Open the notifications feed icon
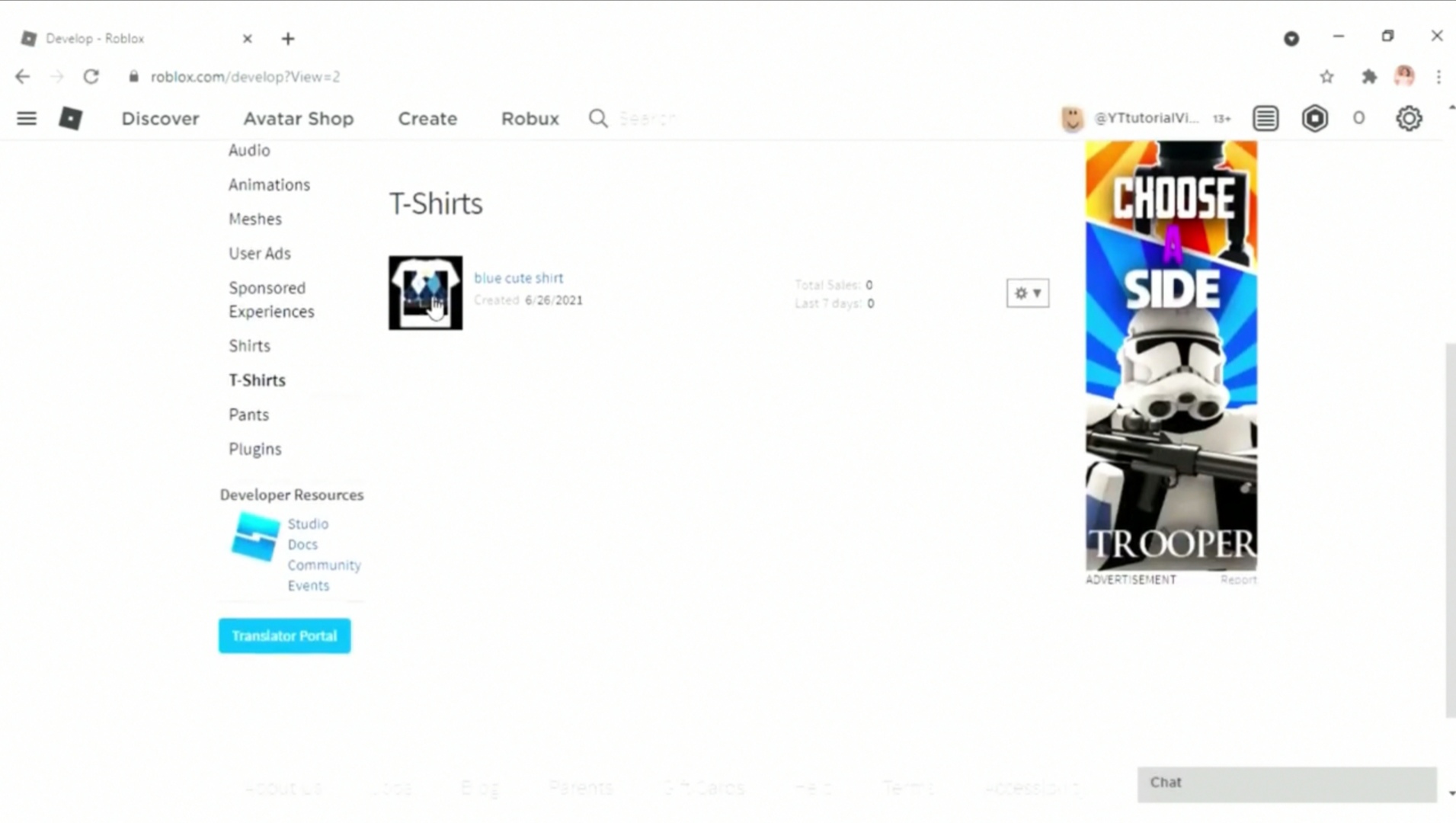 [1266, 118]
